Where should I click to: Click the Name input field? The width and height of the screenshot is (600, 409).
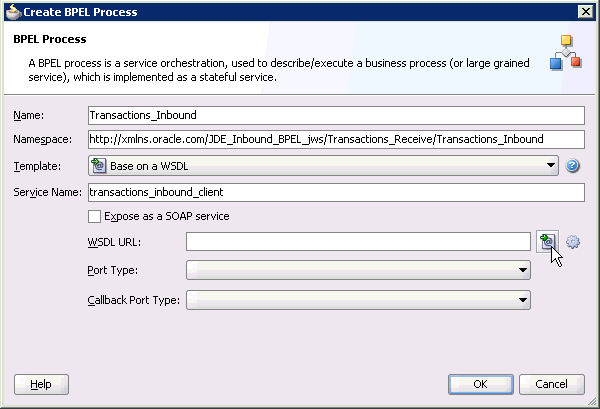pos(336,115)
